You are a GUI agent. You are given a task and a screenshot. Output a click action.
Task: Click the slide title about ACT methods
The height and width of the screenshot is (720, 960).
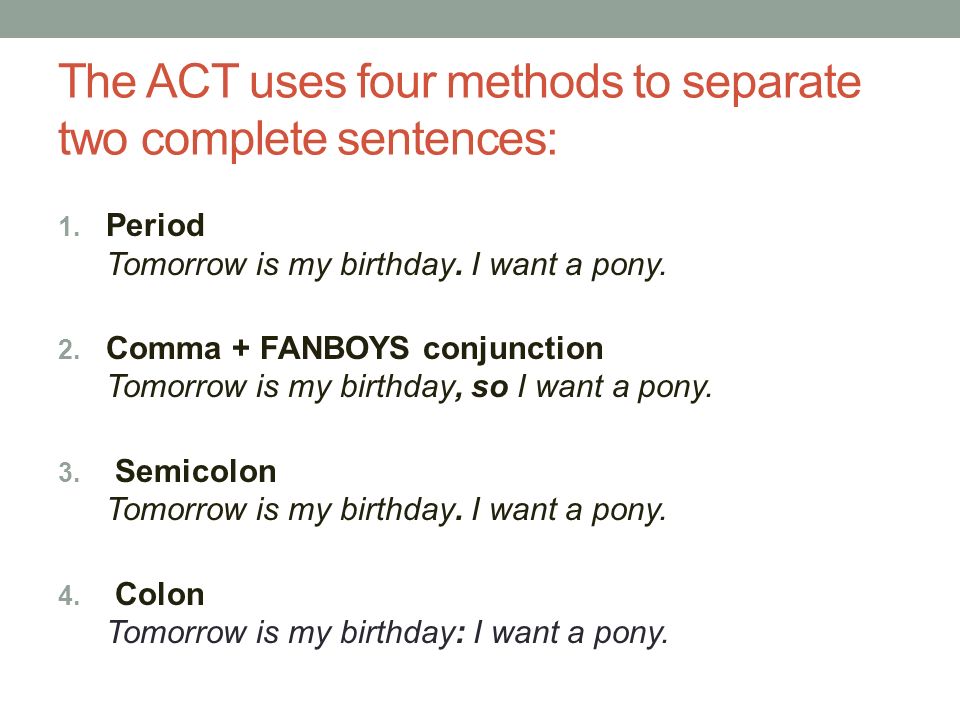(x=460, y=110)
